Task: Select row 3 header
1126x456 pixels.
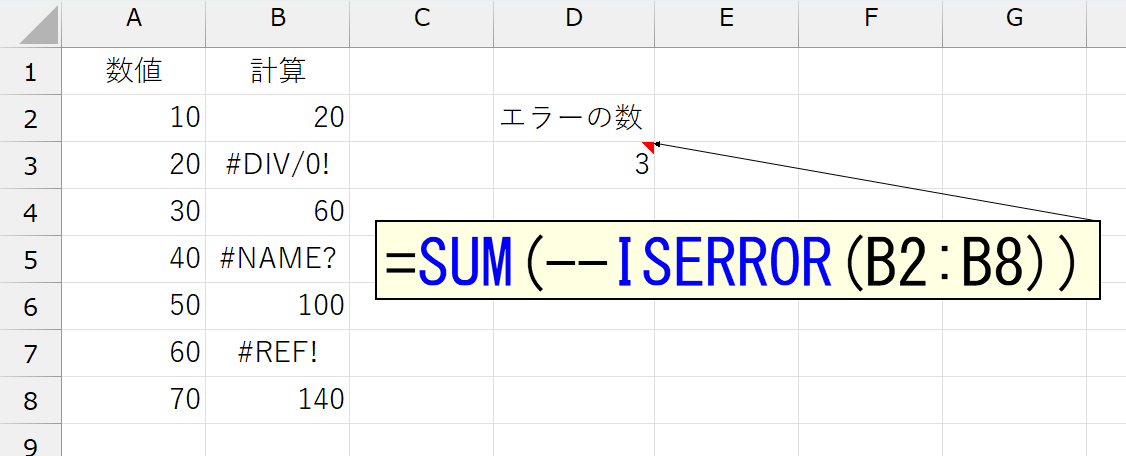Action: tap(30, 165)
